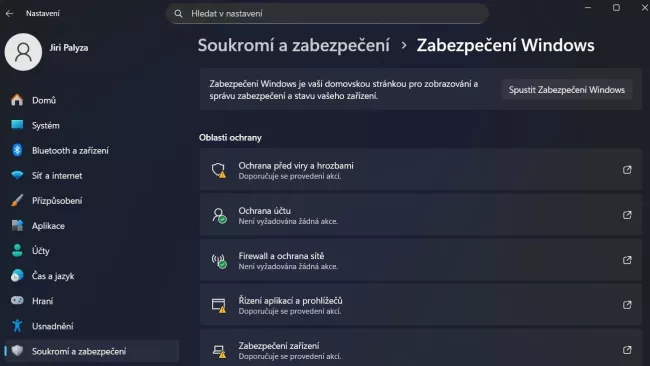Click the Zabezpečení Windows page title
The width and height of the screenshot is (650, 366).
505,46
